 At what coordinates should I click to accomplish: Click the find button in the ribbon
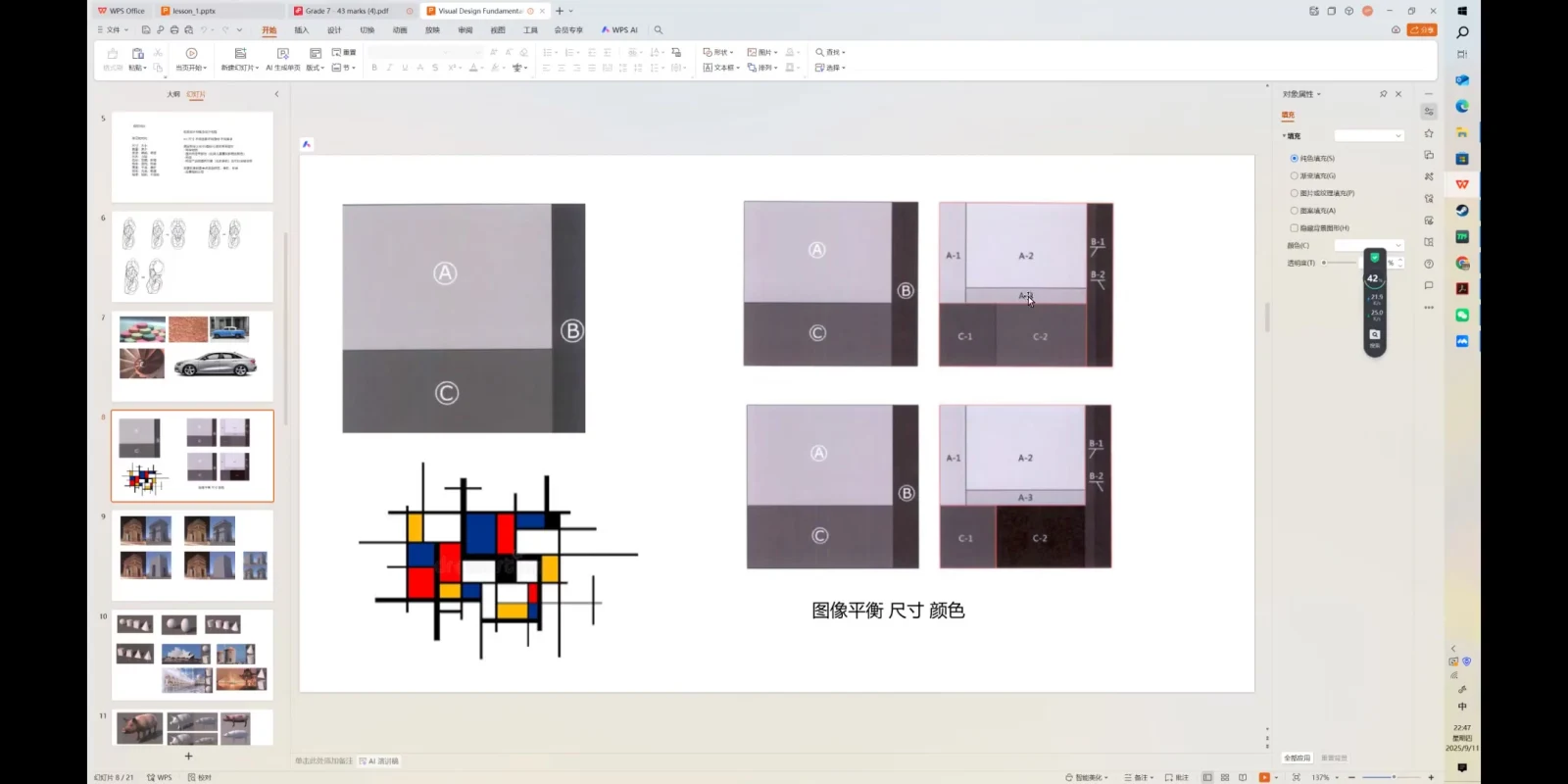pyautogui.click(x=830, y=52)
